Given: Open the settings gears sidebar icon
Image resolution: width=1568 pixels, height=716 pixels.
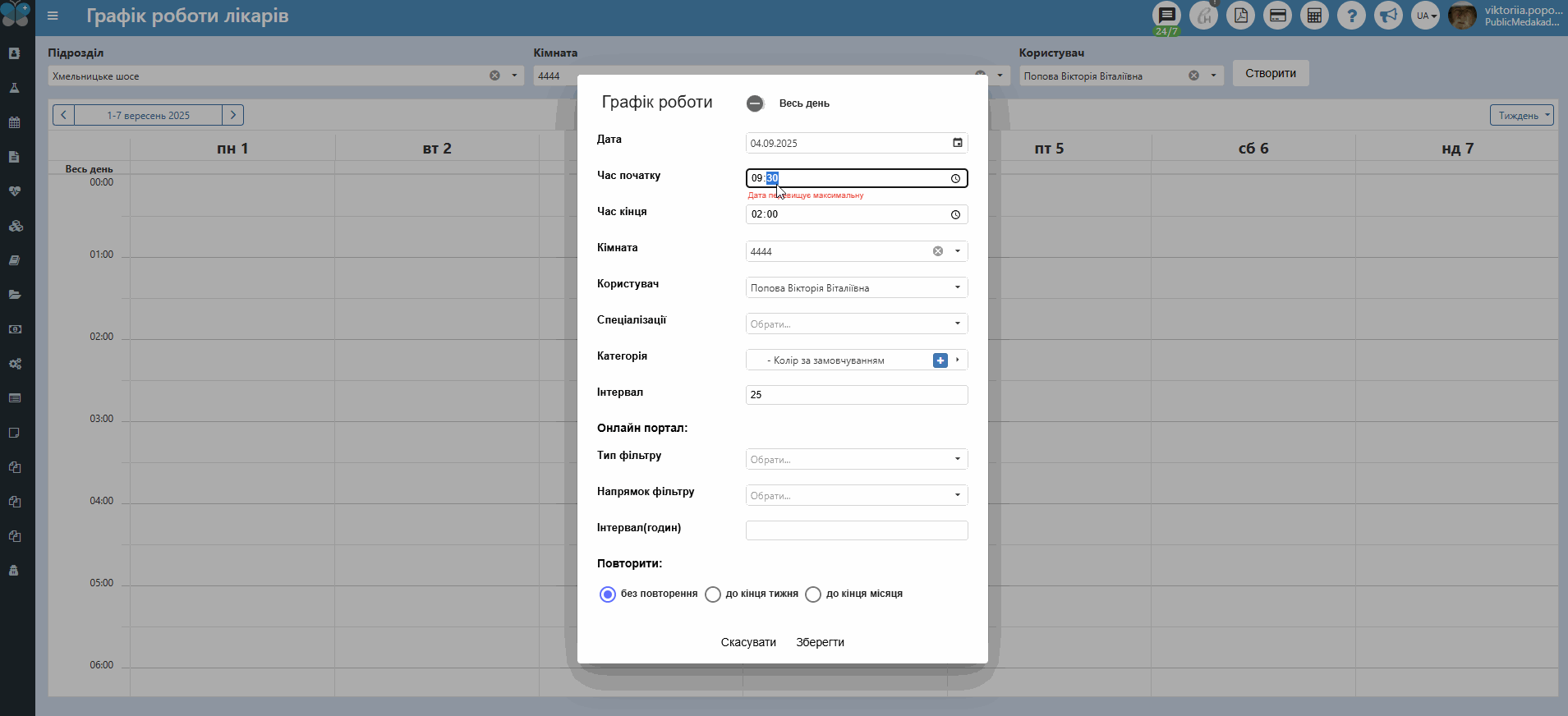Looking at the screenshot, I should (x=14, y=364).
